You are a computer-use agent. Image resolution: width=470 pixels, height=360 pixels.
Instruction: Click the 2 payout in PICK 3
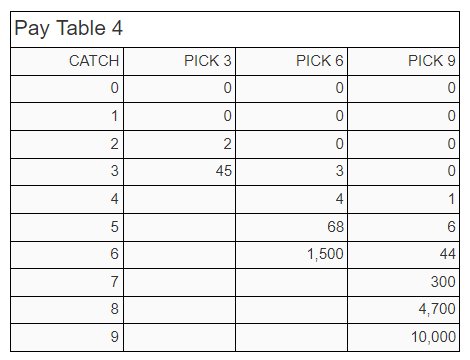pos(227,144)
